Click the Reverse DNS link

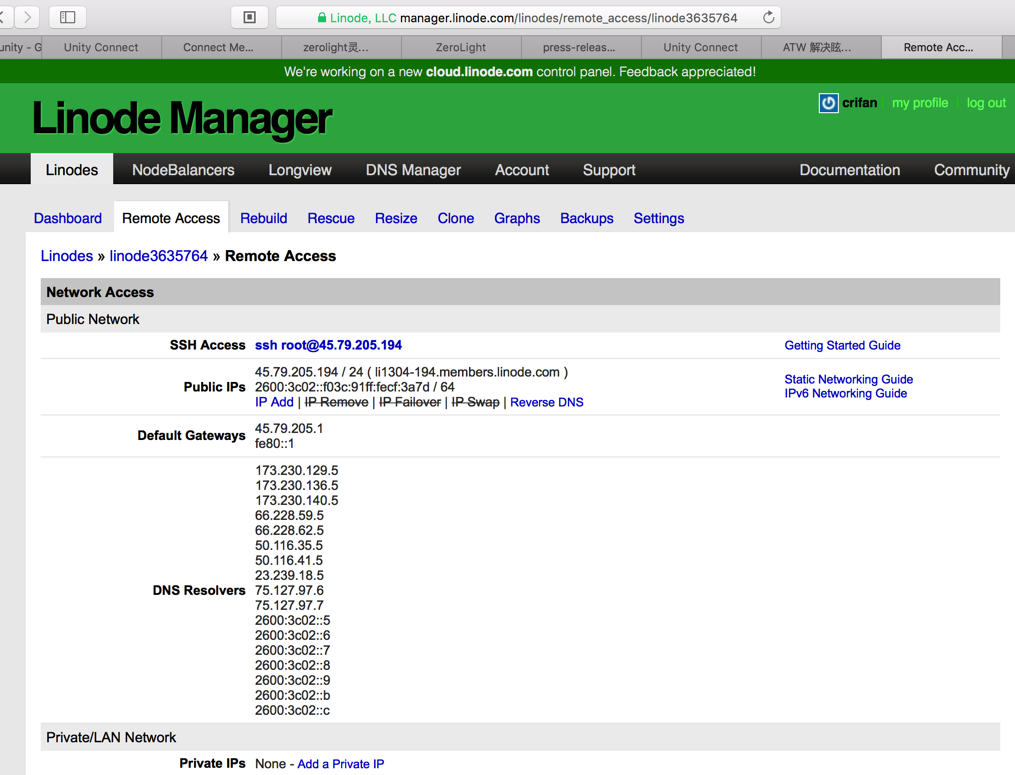(546, 402)
